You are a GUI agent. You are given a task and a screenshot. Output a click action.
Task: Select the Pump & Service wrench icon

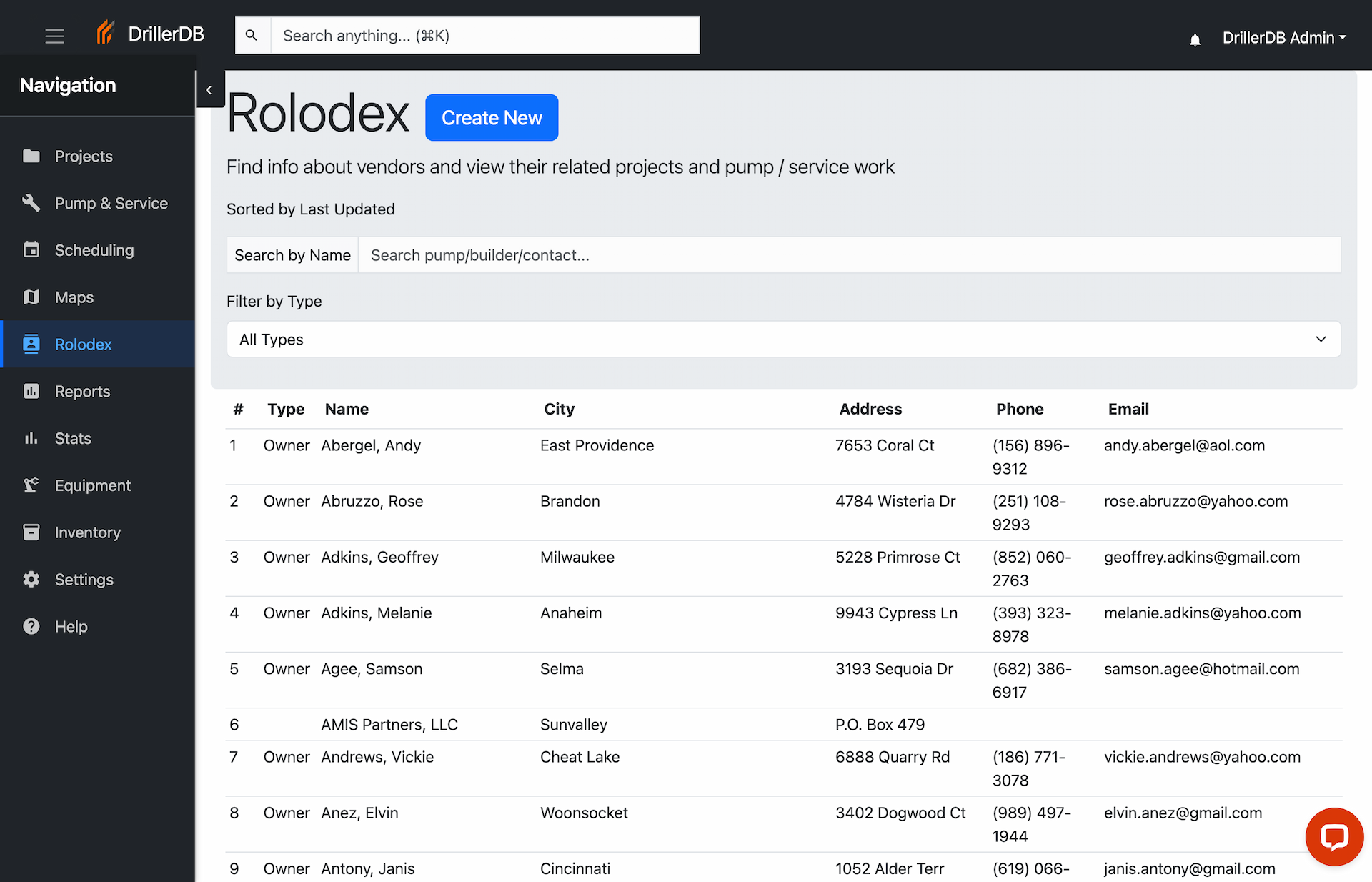click(x=31, y=203)
